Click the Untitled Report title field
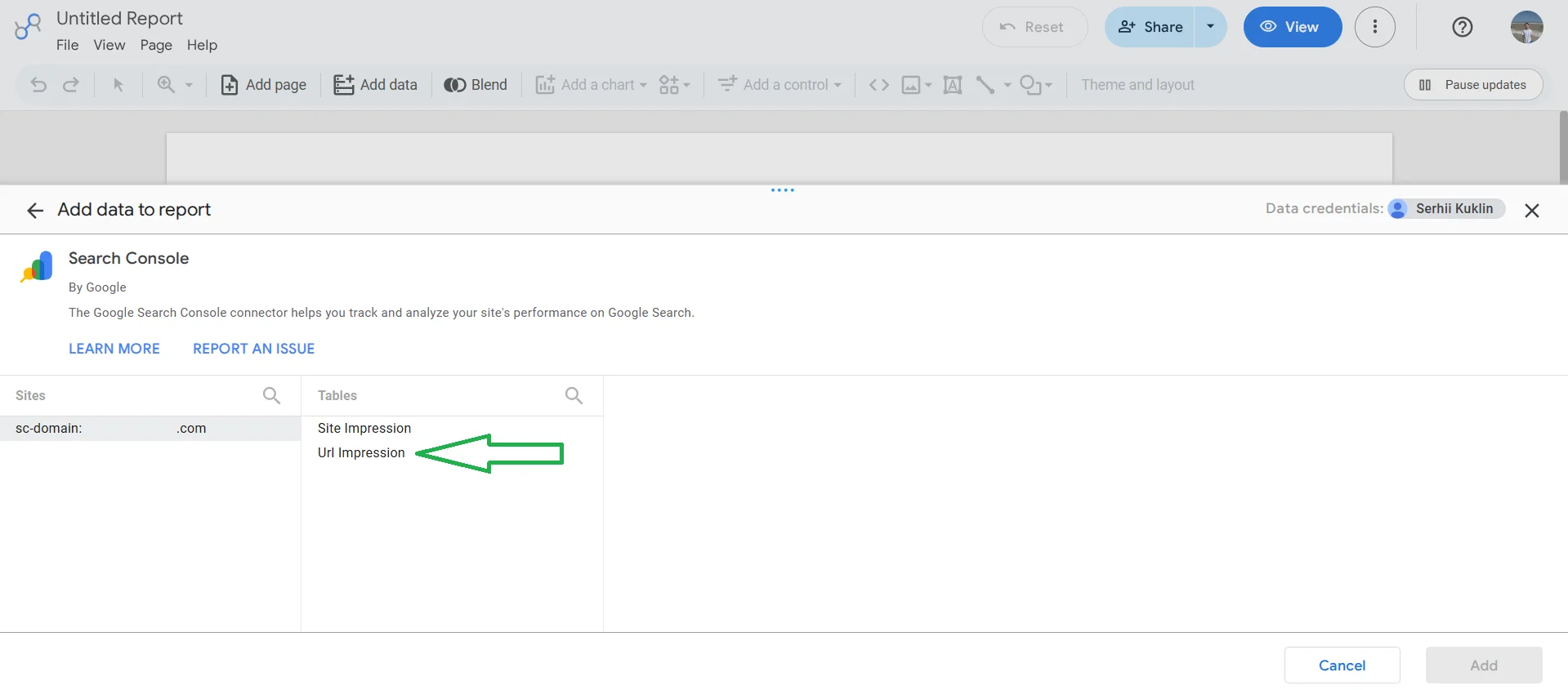 click(119, 18)
